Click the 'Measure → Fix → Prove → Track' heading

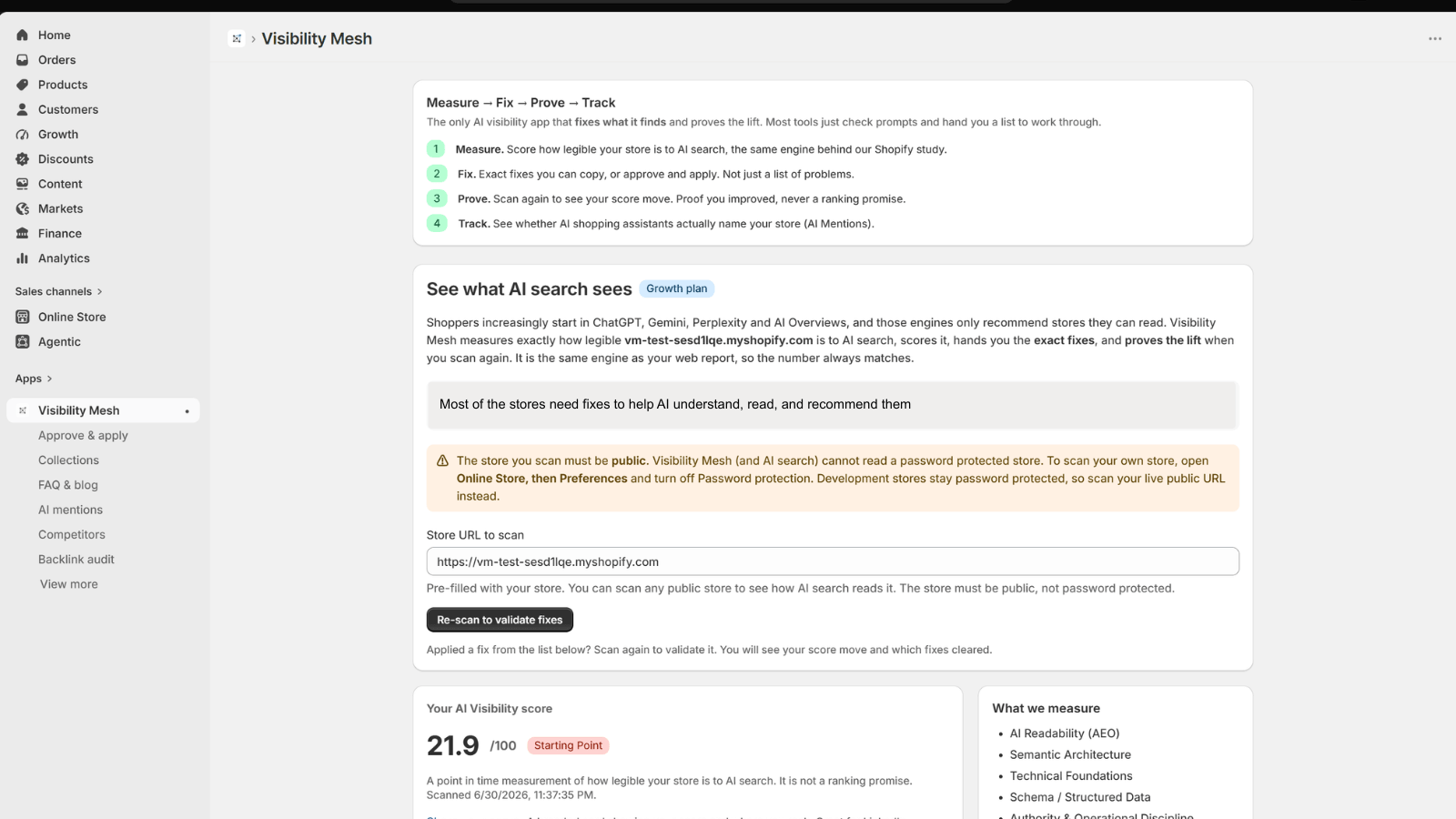(521, 103)
